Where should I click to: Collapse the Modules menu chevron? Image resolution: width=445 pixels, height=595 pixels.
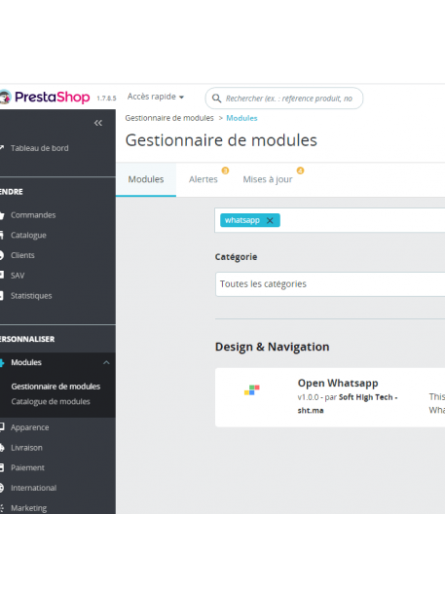click(106, 363)
